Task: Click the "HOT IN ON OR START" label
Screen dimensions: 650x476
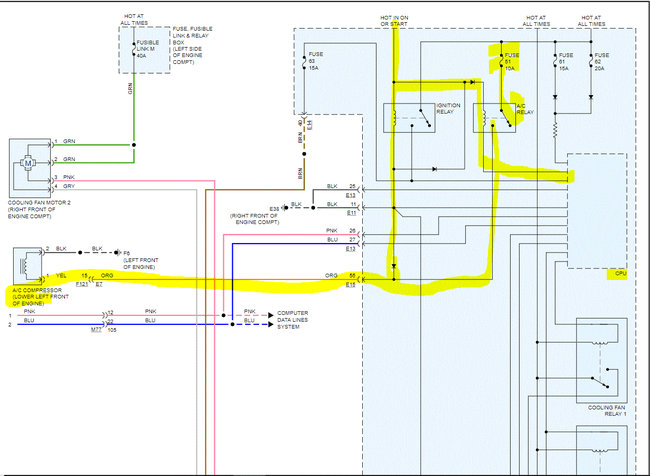Action: pyautogui.click(x=394, y=21)
